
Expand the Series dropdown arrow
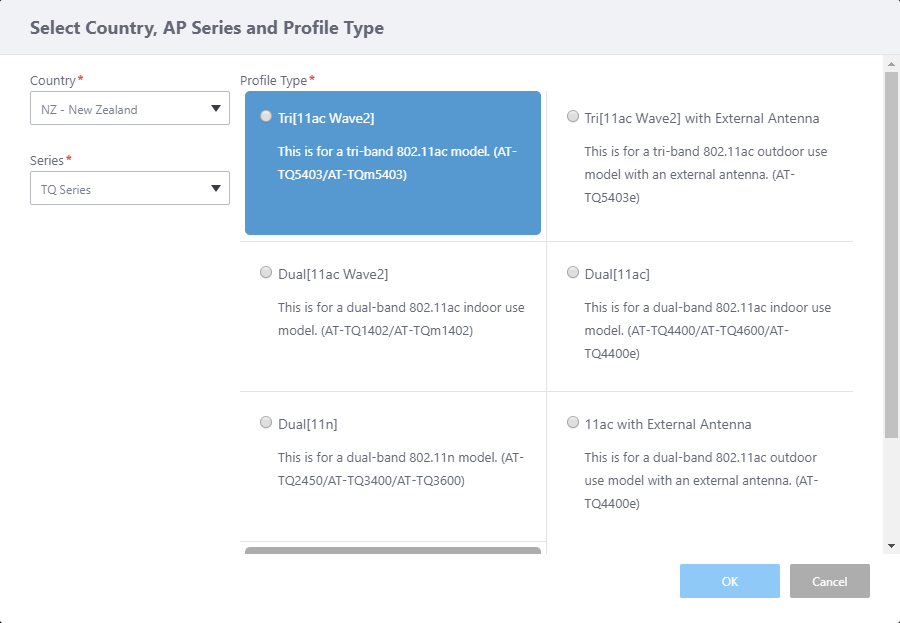(x=216, y=188)
